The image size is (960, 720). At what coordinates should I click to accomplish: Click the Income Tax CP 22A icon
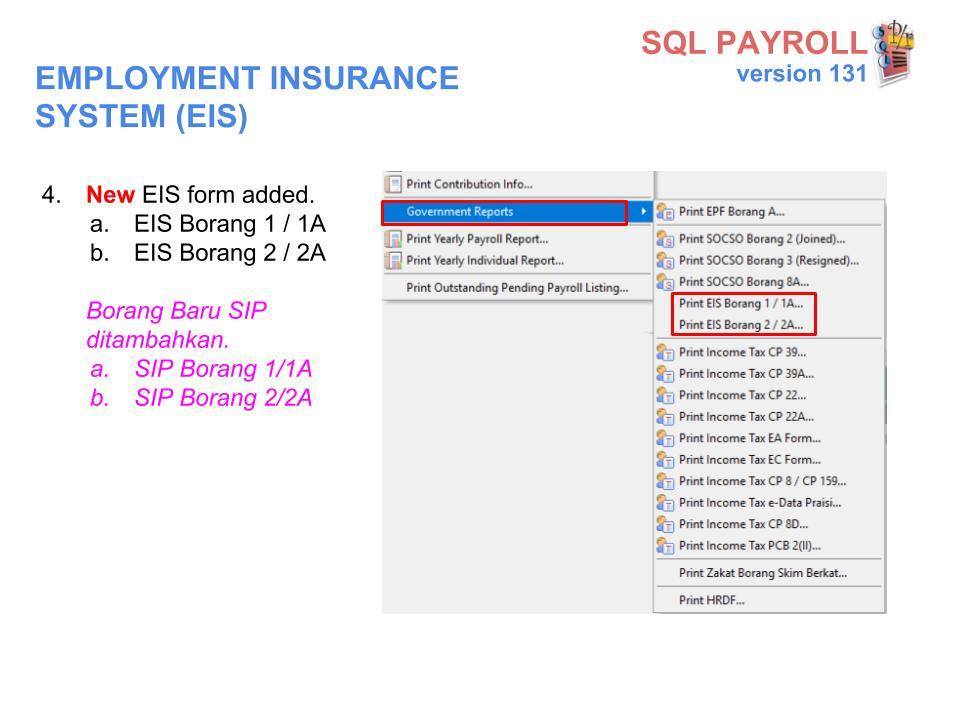click(x=666, y=416)
